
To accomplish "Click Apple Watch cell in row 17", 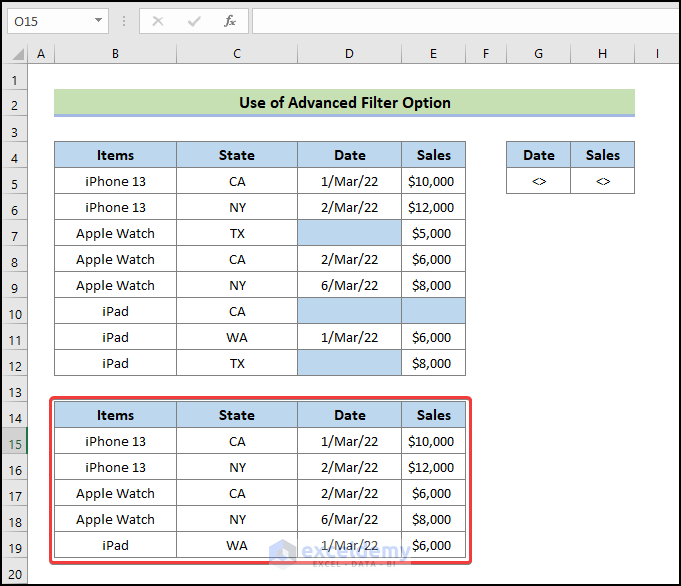I will coord(116,493).
